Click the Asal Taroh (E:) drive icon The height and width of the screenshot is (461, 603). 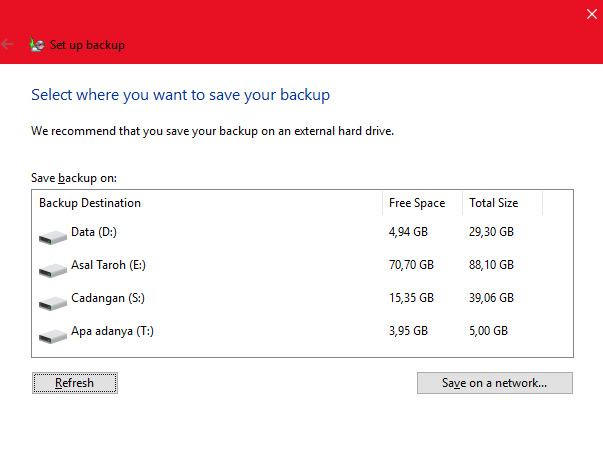tap(53, 270)
